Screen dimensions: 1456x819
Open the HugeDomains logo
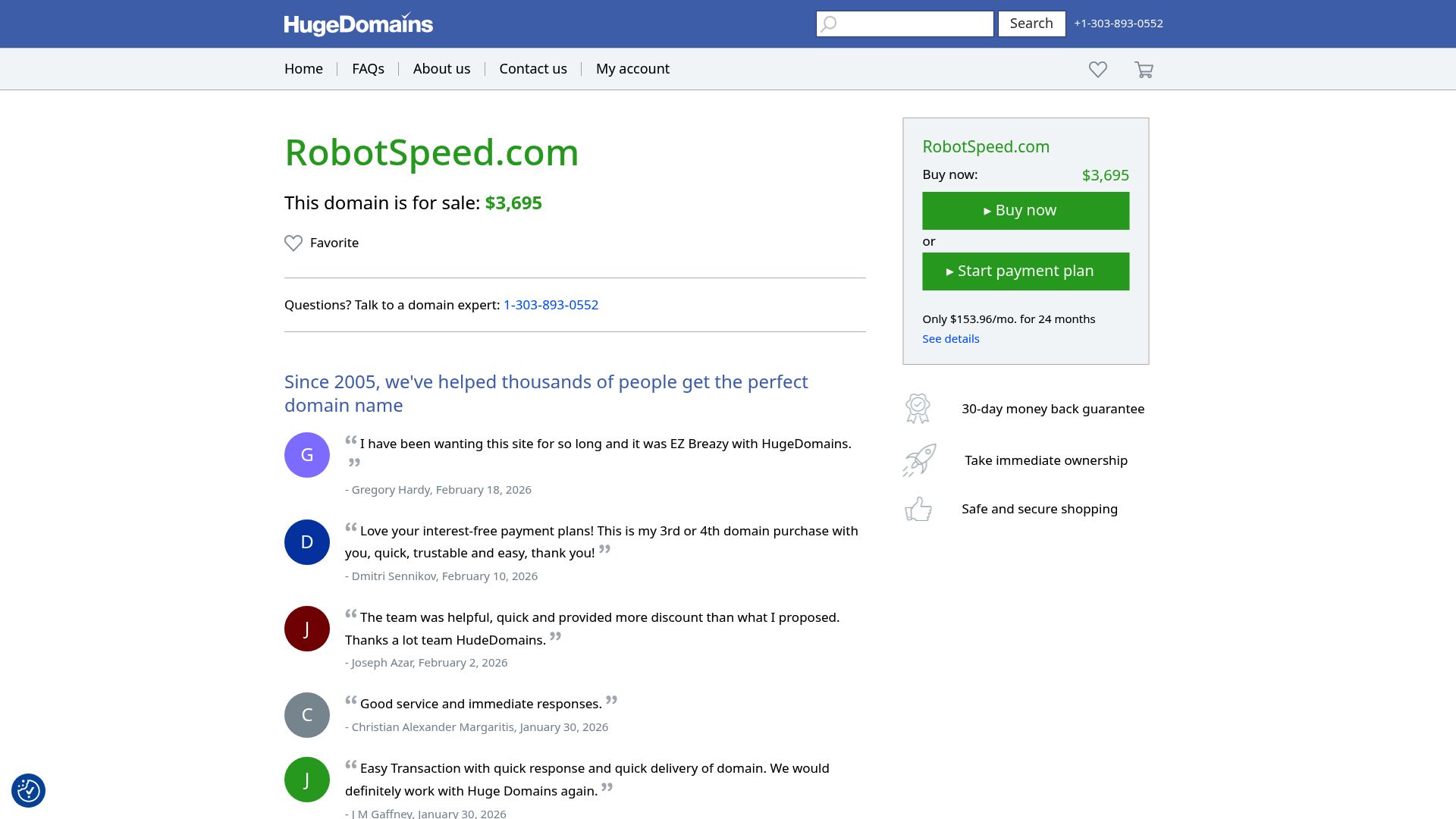[357, 24]
